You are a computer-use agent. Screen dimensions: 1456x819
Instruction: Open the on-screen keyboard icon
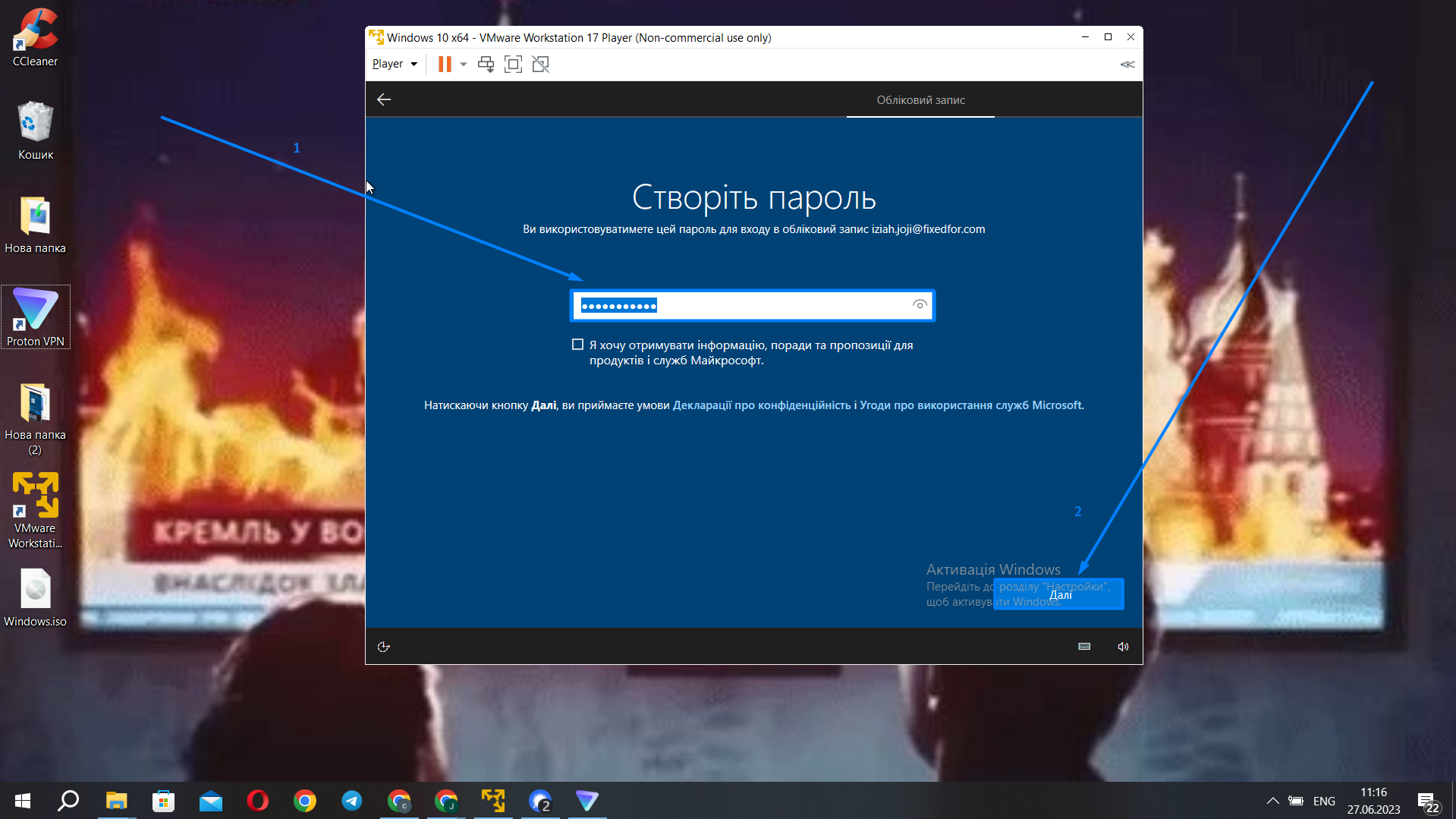1084,647
